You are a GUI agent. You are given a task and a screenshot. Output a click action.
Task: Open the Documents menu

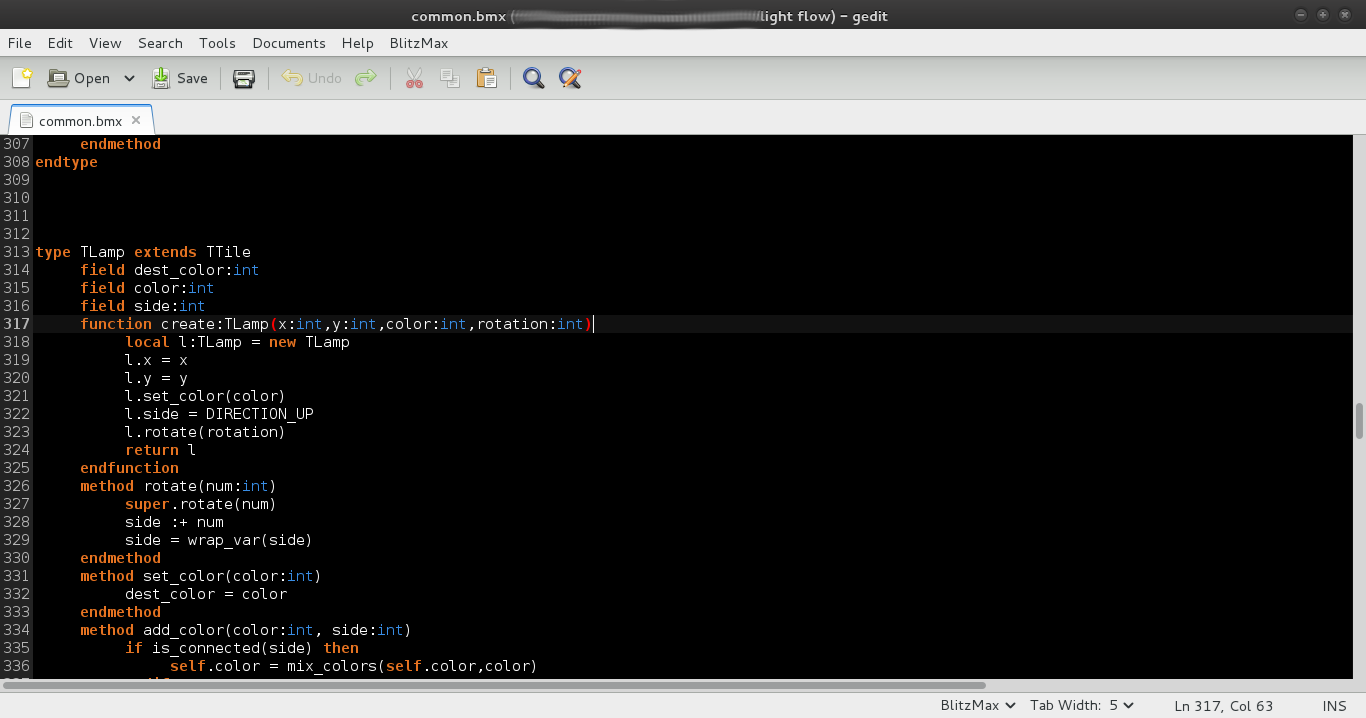coord(289,43)
